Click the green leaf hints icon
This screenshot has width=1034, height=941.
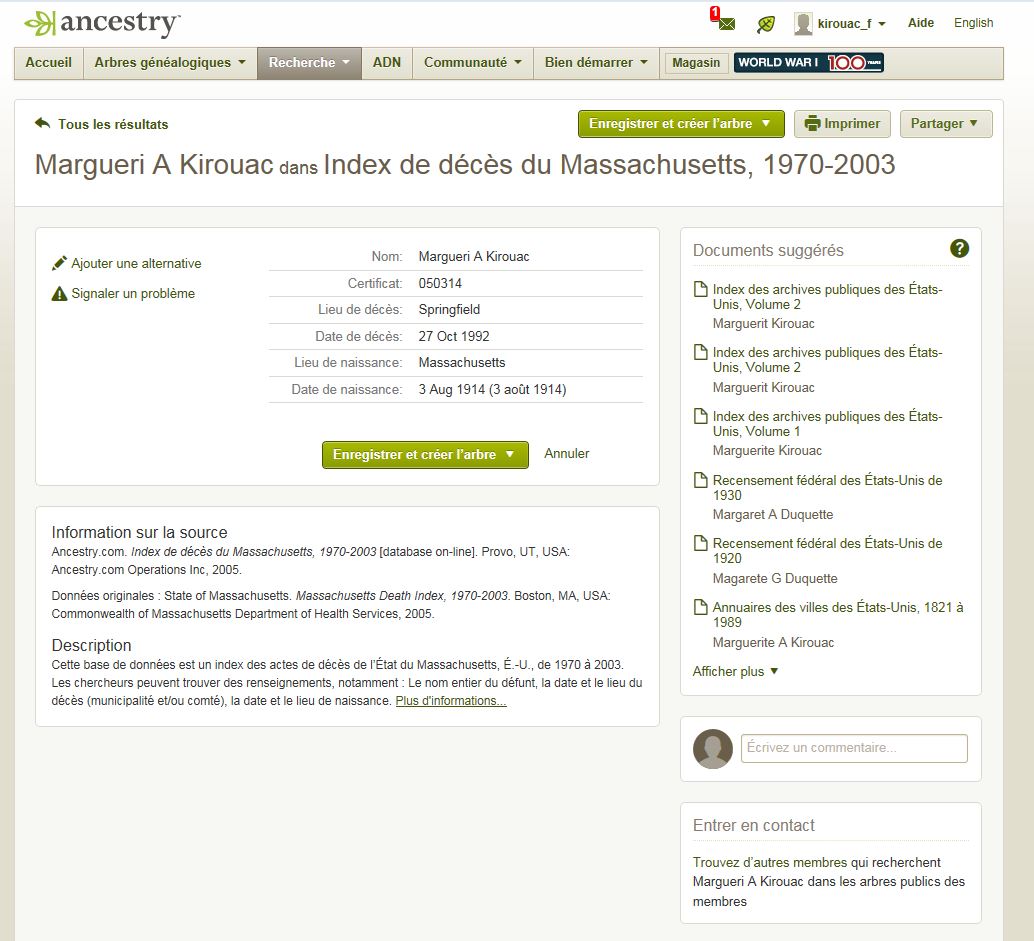point(766,24)
